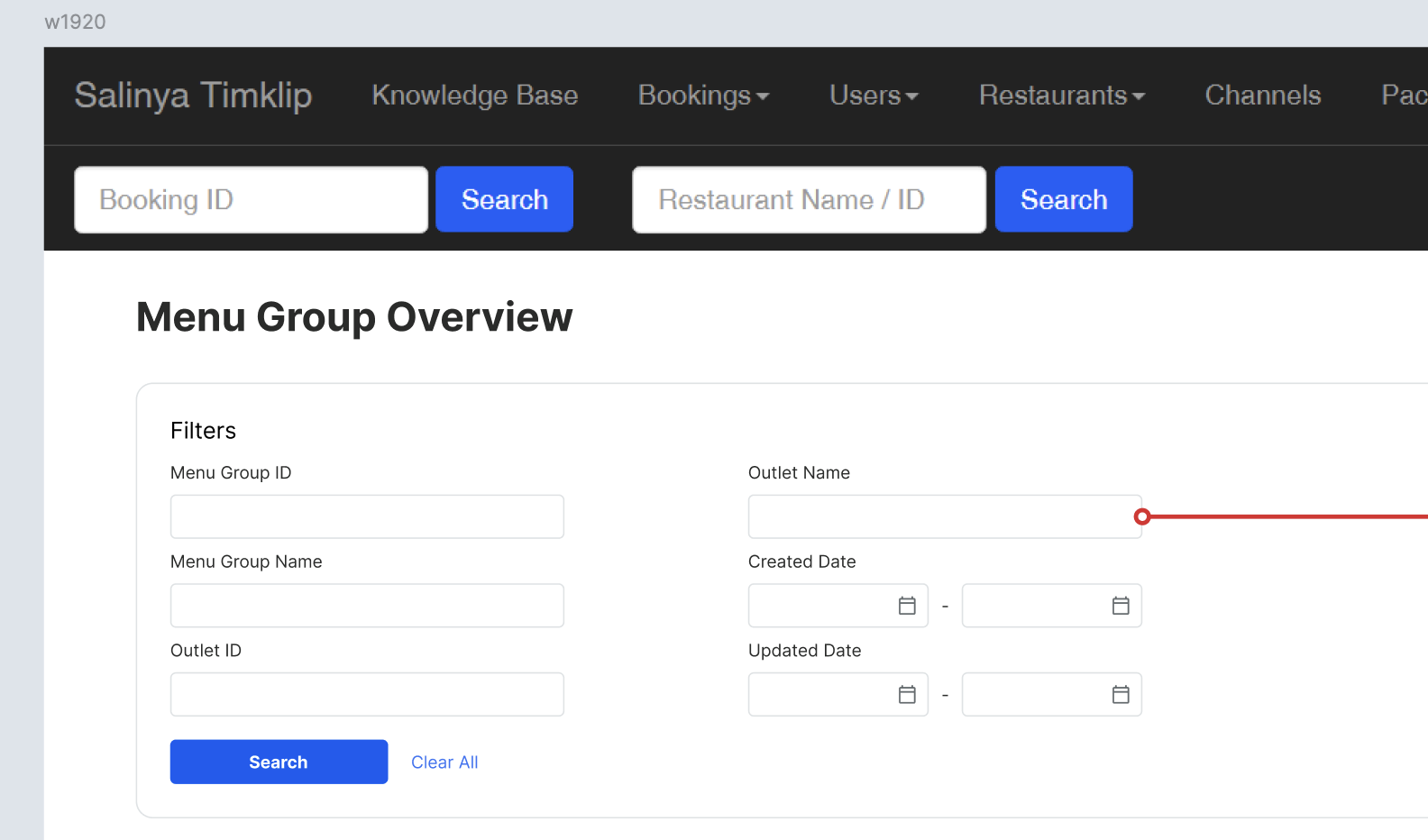Image resolution: width=1428 pixels, height=840 pixels.
Task: Click the red annotation marker circle
Action: pos(1142,516)
